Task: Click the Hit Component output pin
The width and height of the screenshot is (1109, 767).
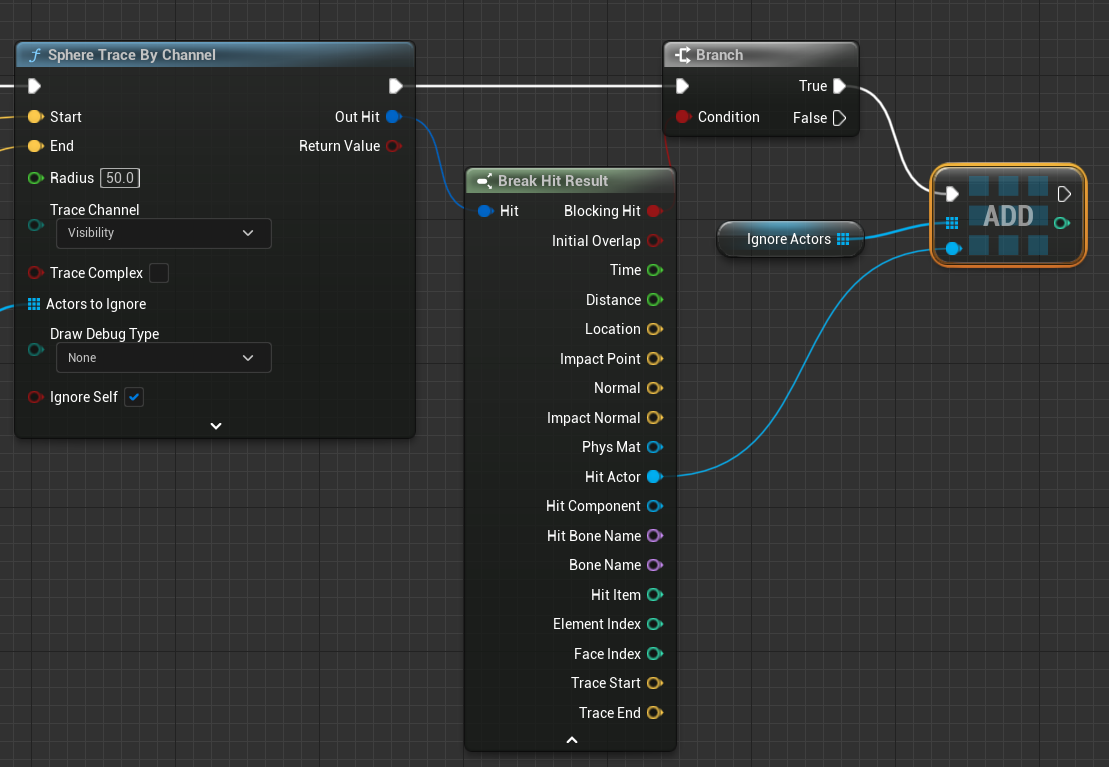Action: tap(654, 506)
